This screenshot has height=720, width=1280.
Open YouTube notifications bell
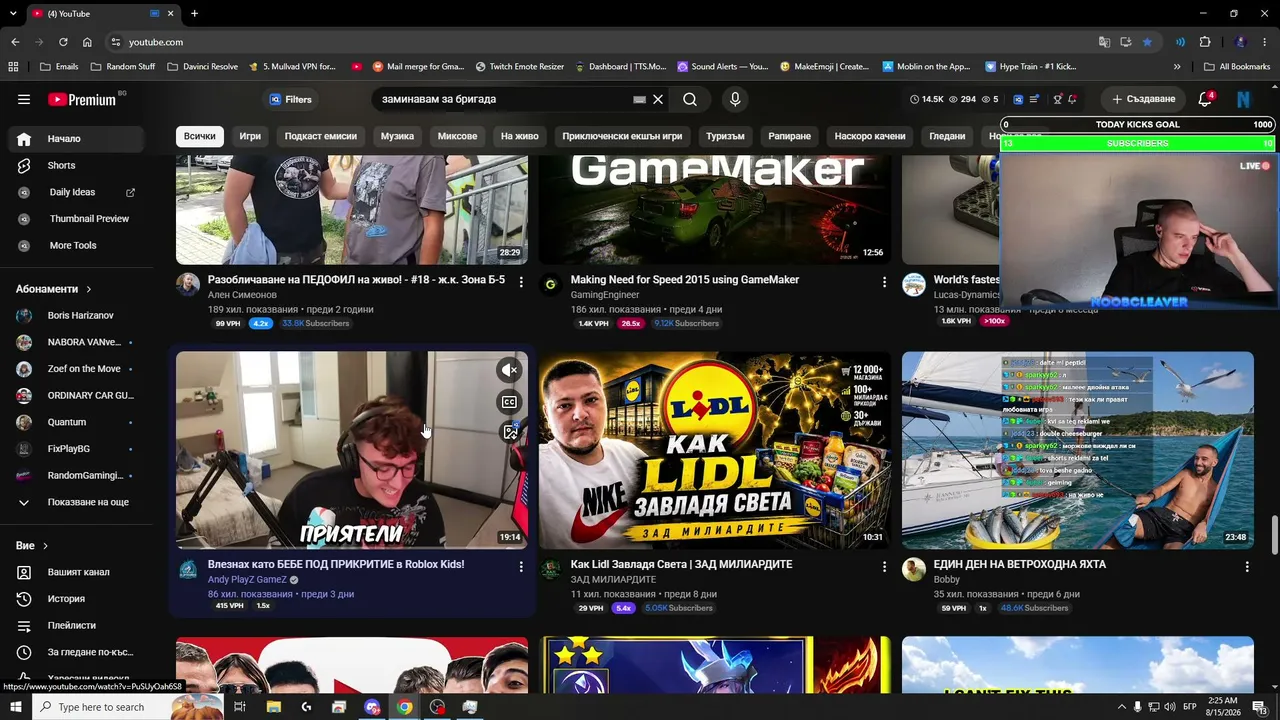pyautogui.click(x=1206, y=99)
